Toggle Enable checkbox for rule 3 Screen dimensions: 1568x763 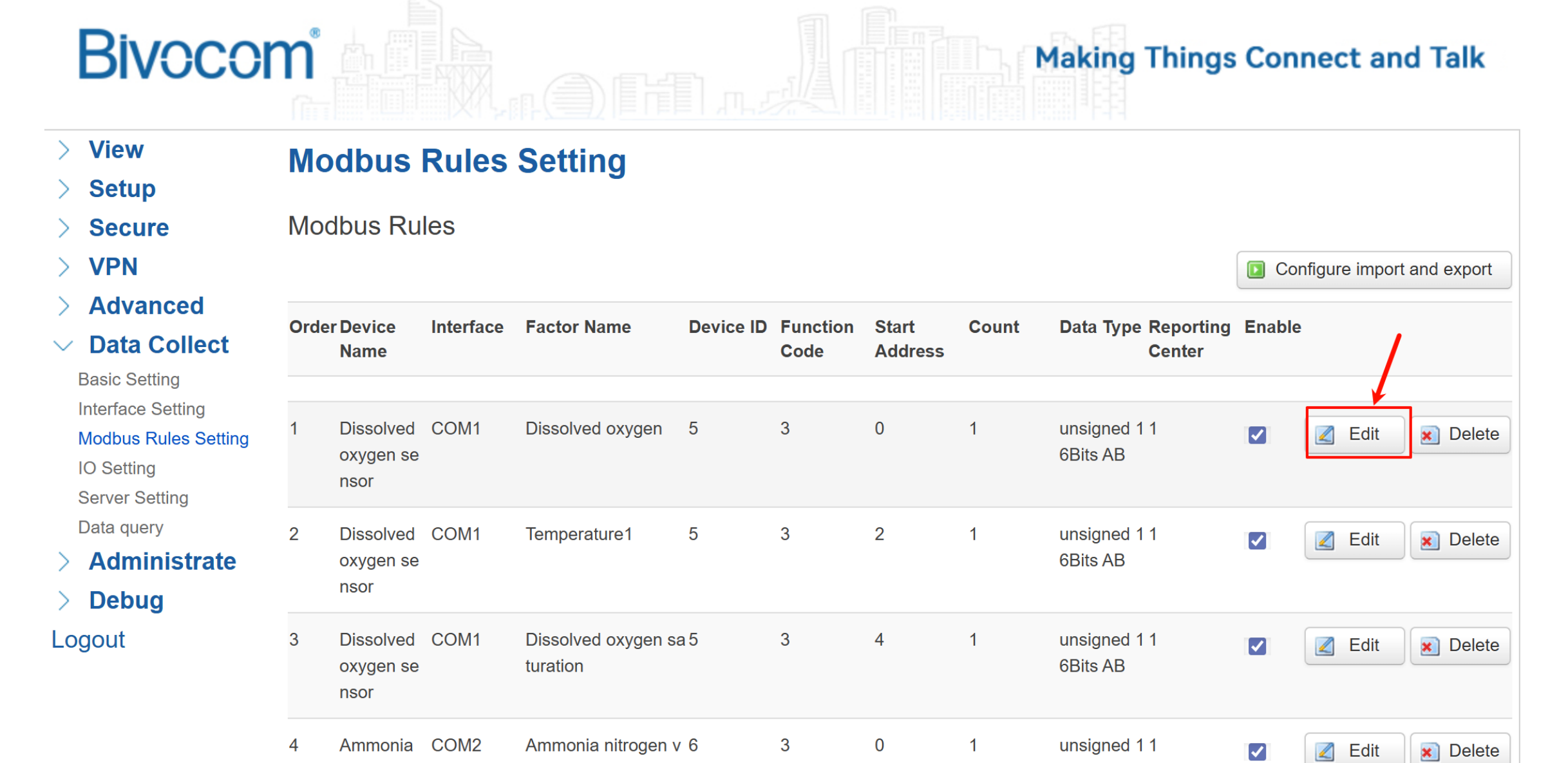[1257, 646]
